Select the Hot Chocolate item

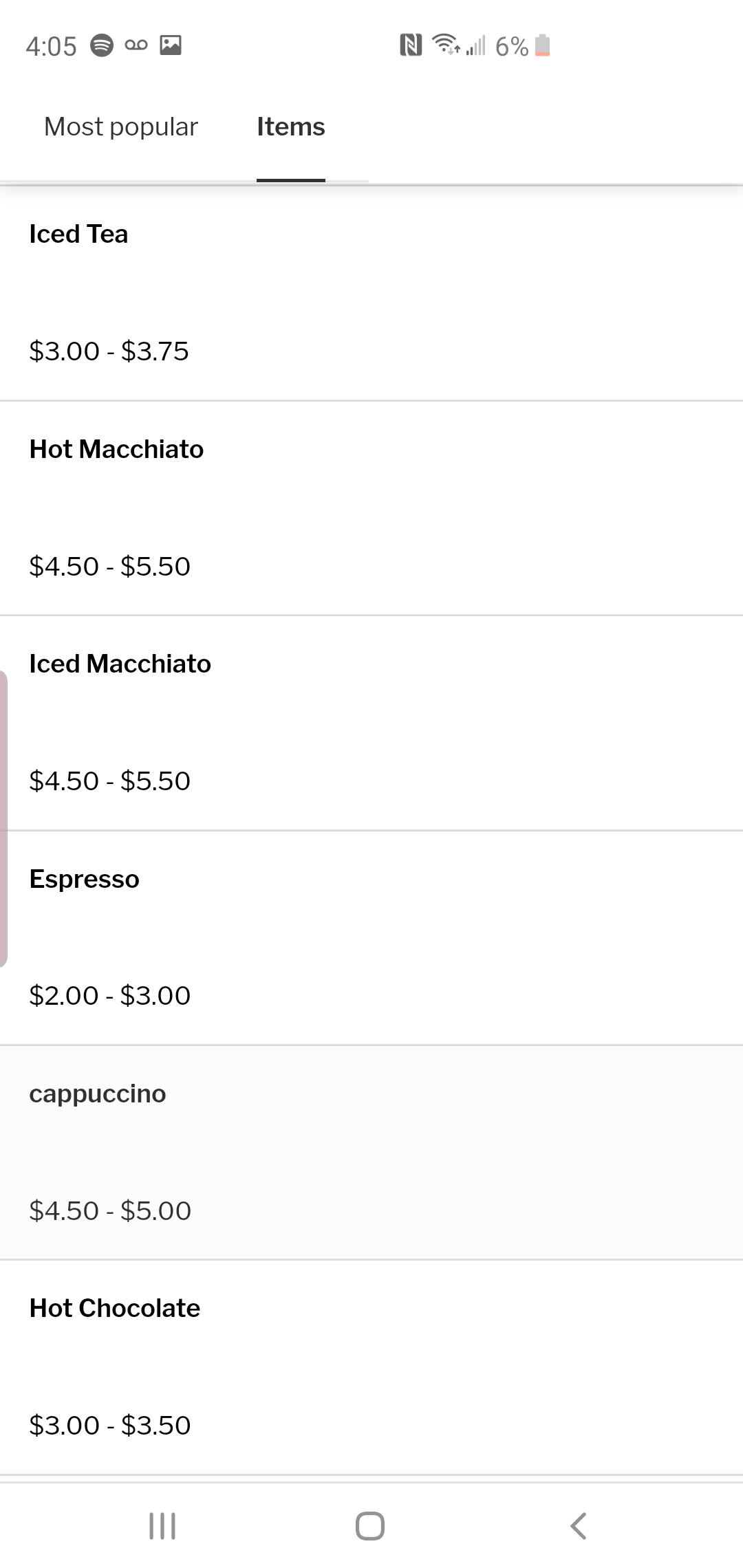[371, 1366]
